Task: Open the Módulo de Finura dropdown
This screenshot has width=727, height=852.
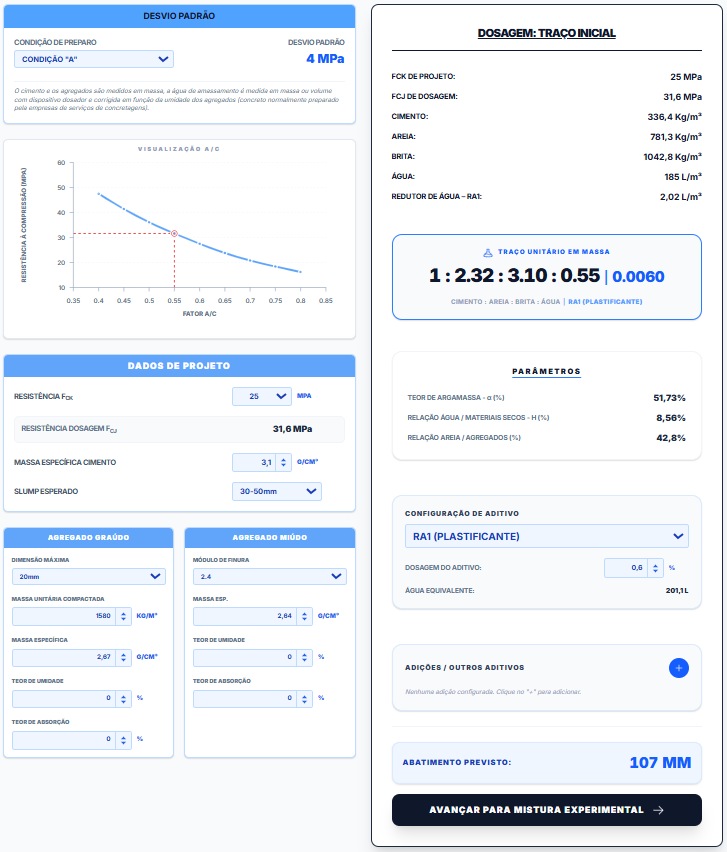Action: 269,576
